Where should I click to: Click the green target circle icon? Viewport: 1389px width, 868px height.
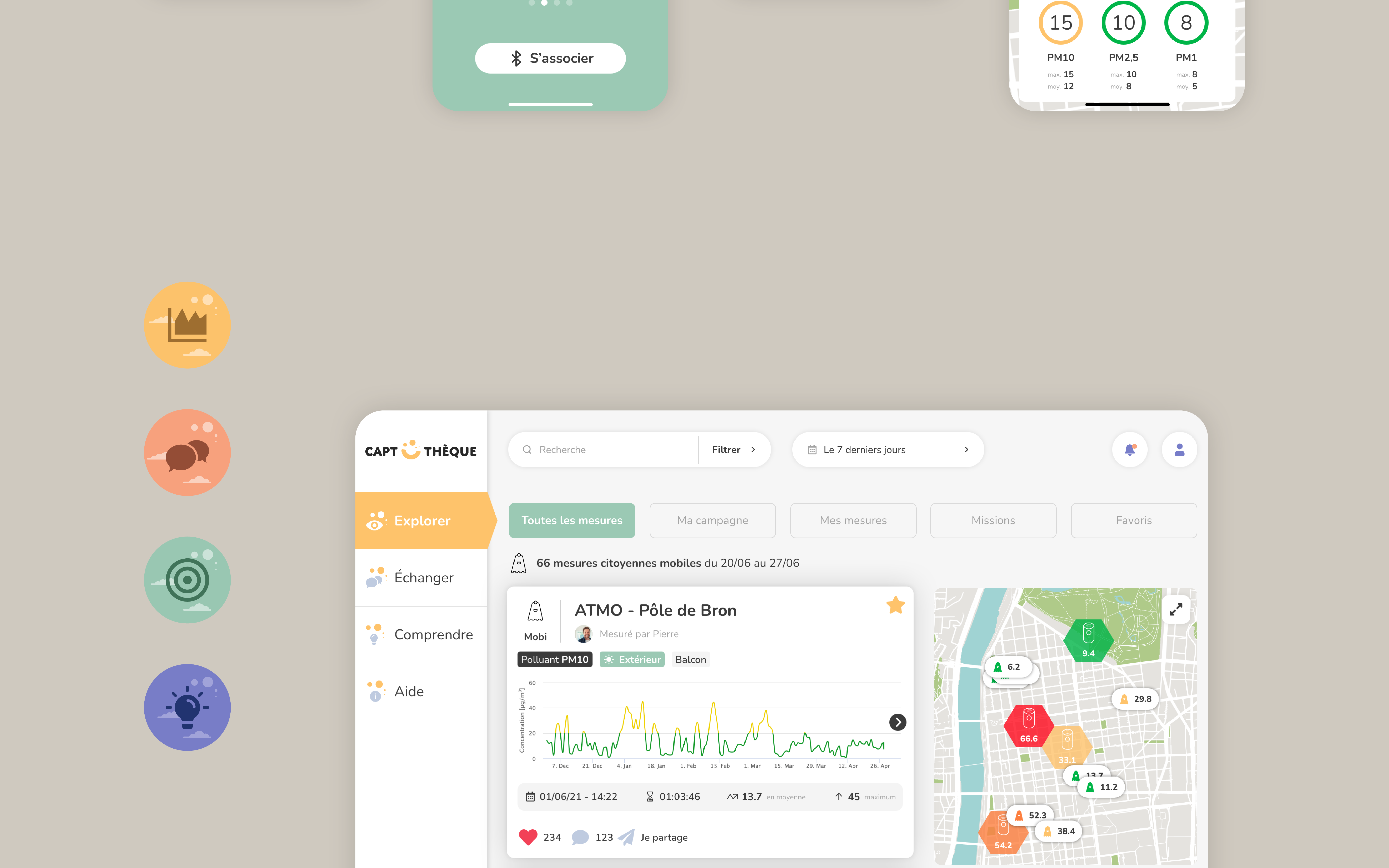click(x=187, y=580)
